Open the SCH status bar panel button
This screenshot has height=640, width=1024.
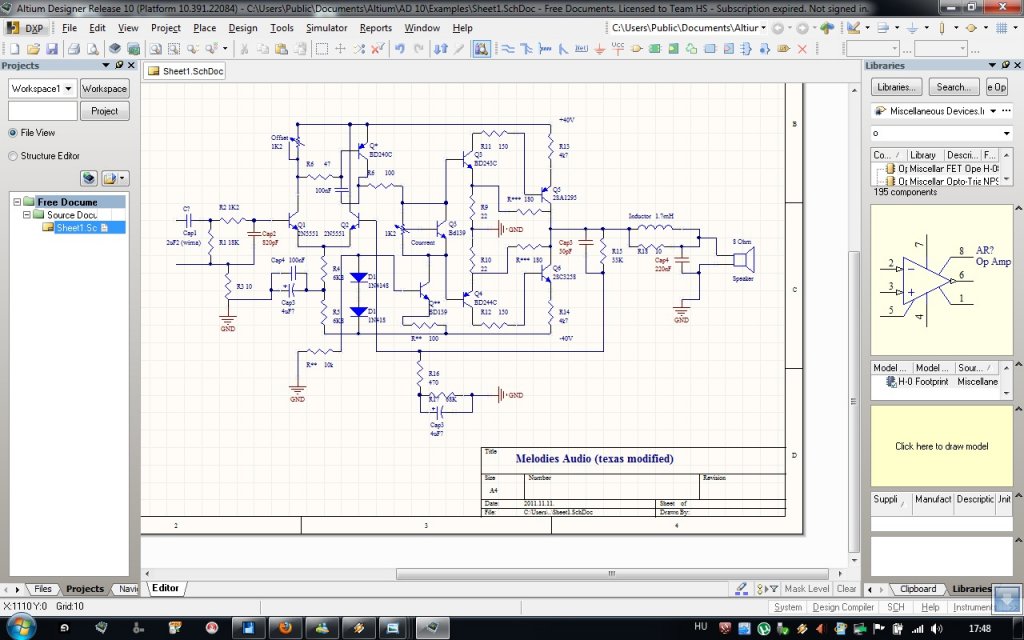[895, 607]
